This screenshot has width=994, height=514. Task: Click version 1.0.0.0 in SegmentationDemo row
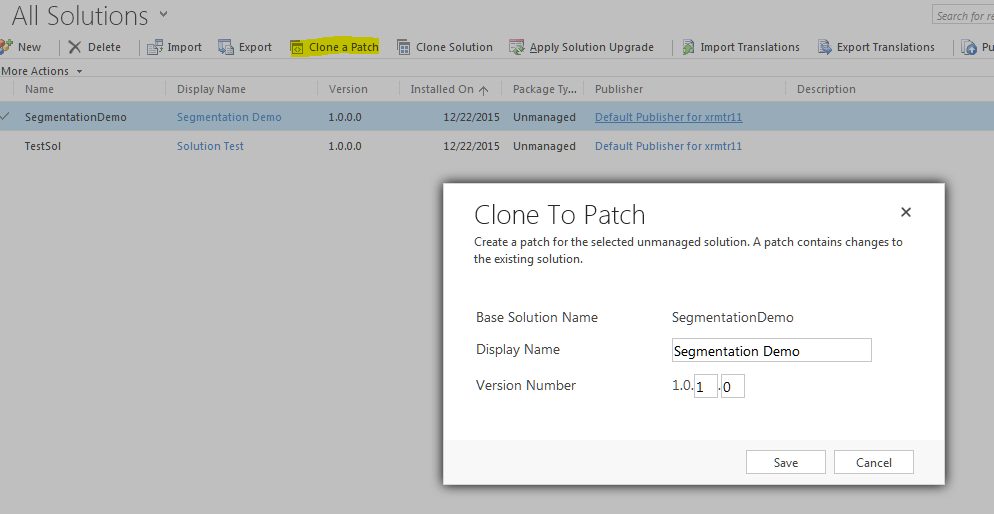pos(345,117)
